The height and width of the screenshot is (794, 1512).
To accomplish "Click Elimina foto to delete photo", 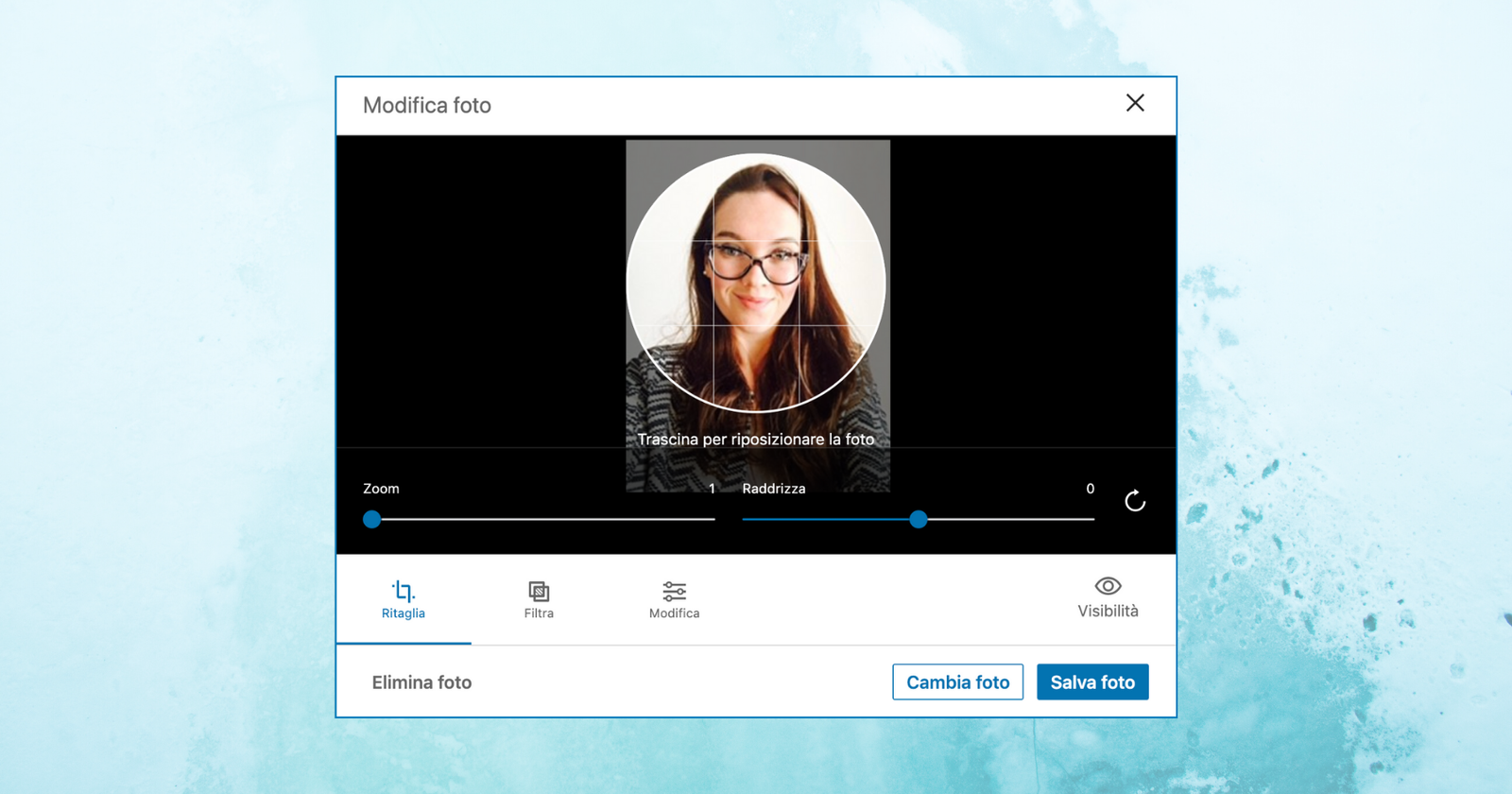I will coord(421,682).
